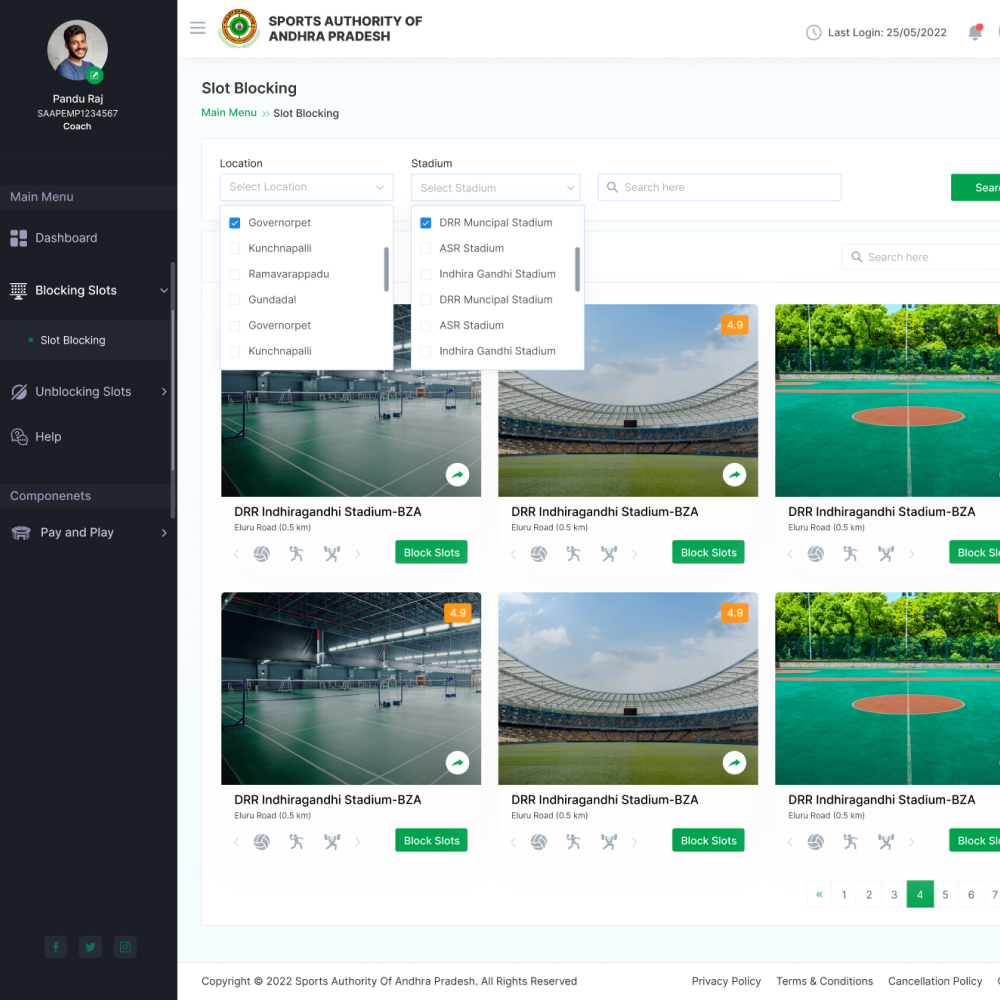This screenshot has width=1000, height=1000.
Task: Check the Gundadal location checkbox
Action: click(235, 300)
